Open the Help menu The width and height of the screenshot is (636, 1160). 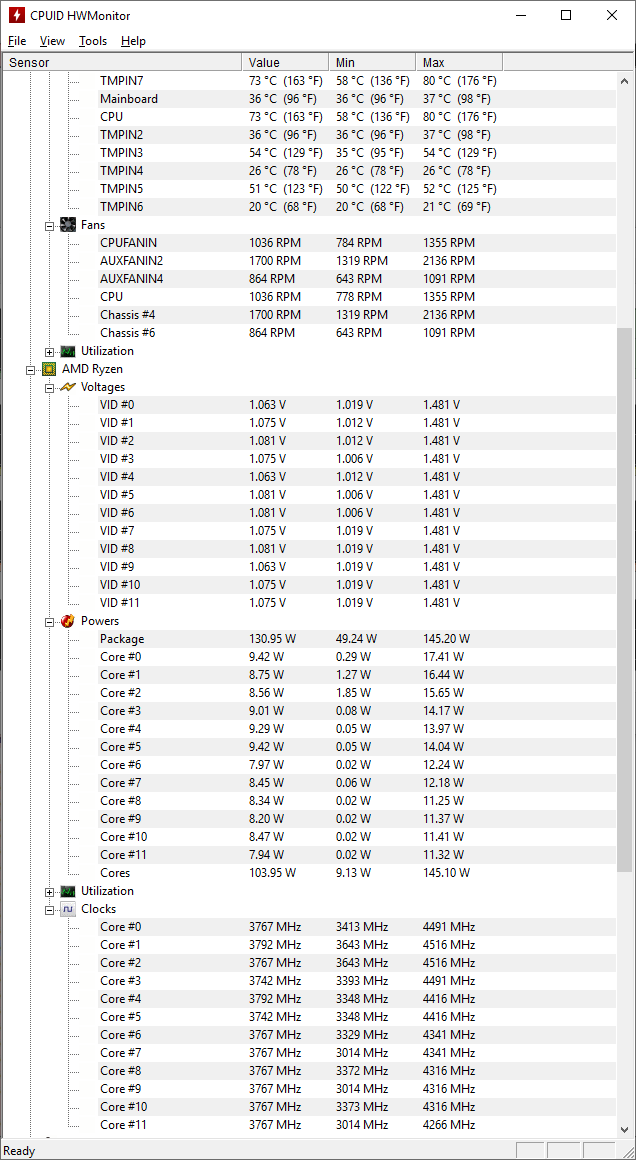(133, 41)
